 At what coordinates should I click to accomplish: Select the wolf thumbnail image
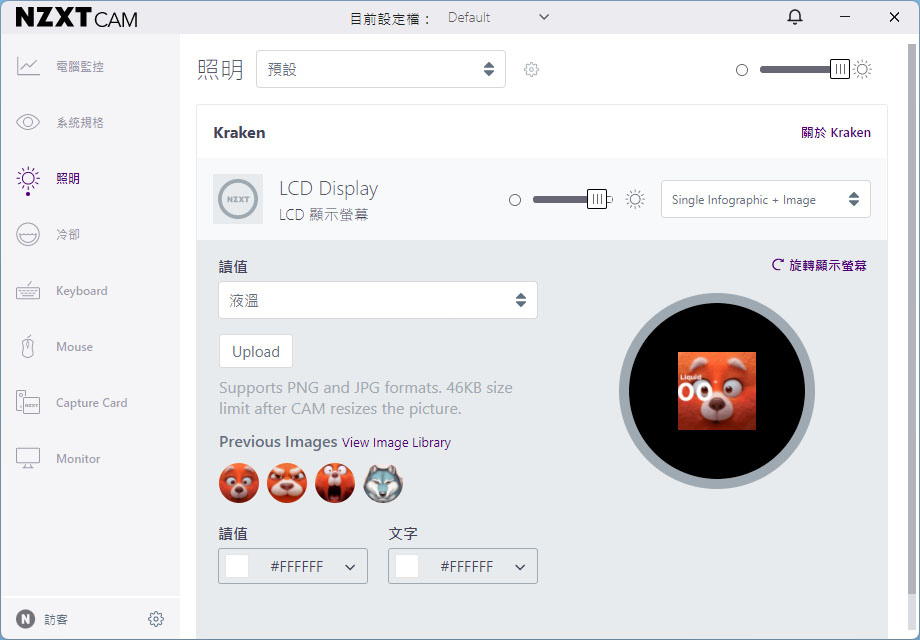click(x=383, y=483)
